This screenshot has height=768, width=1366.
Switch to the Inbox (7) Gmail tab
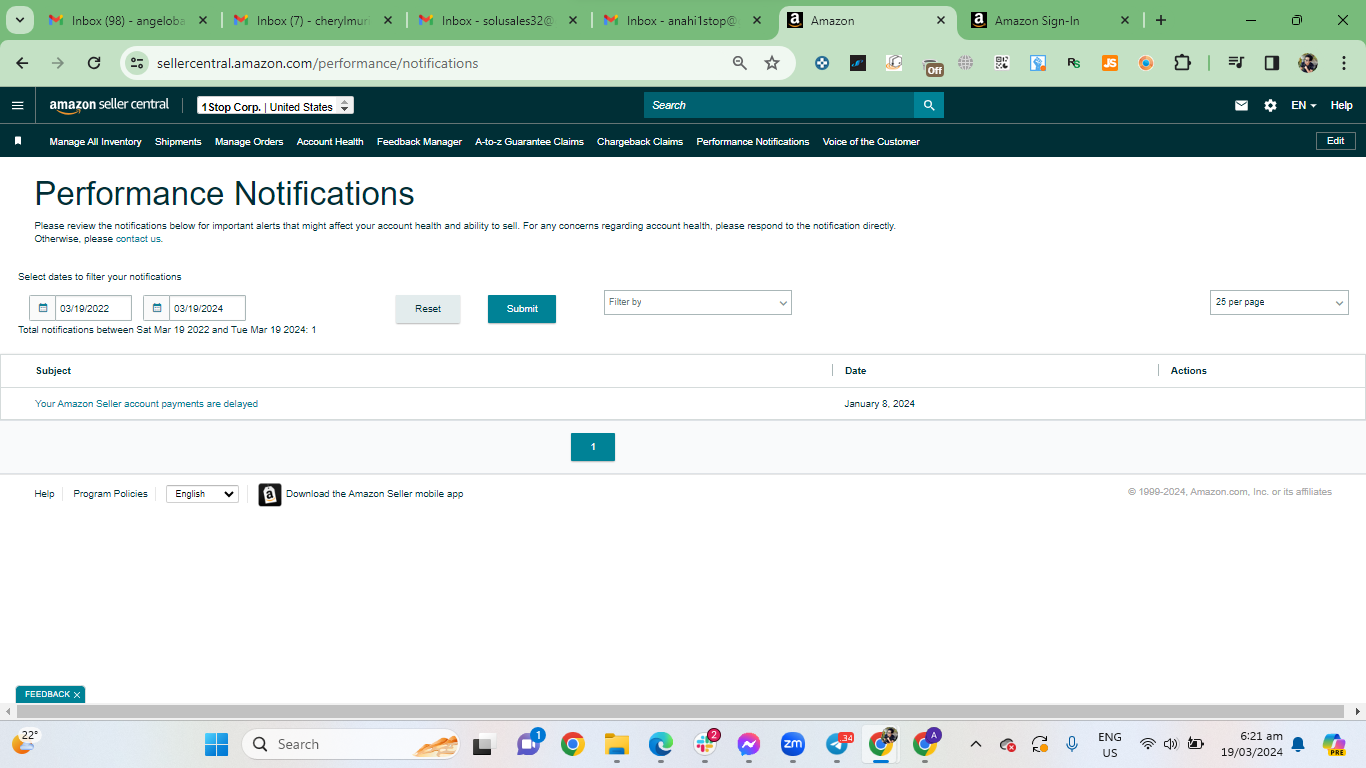click(314, 20)
